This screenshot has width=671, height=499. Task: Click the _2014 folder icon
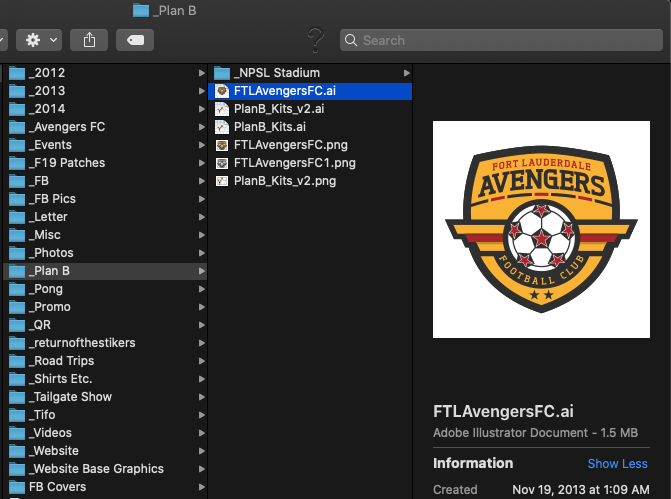coord(17,109)
